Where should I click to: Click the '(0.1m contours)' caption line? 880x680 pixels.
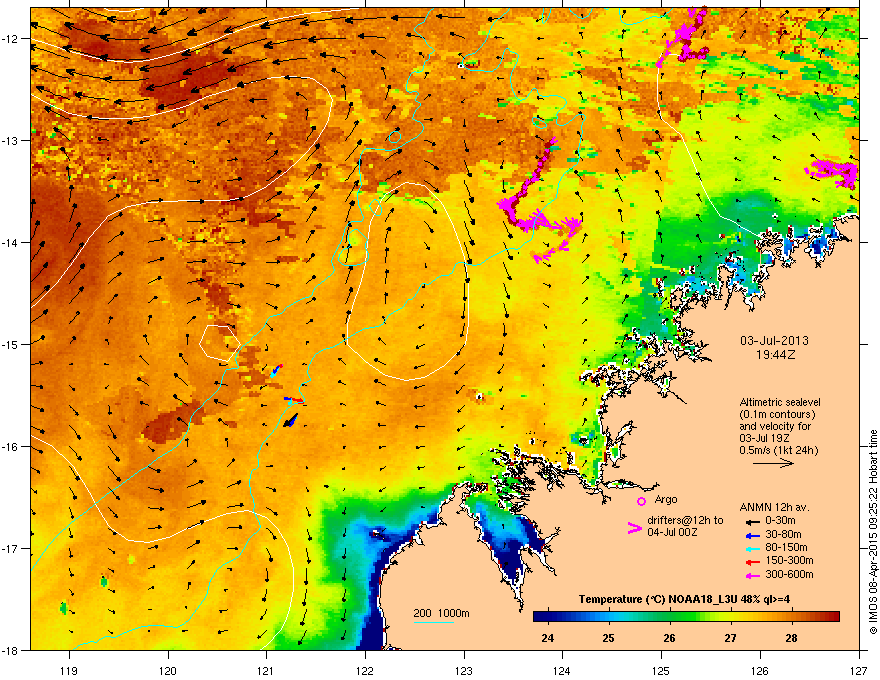click(777, 415)
